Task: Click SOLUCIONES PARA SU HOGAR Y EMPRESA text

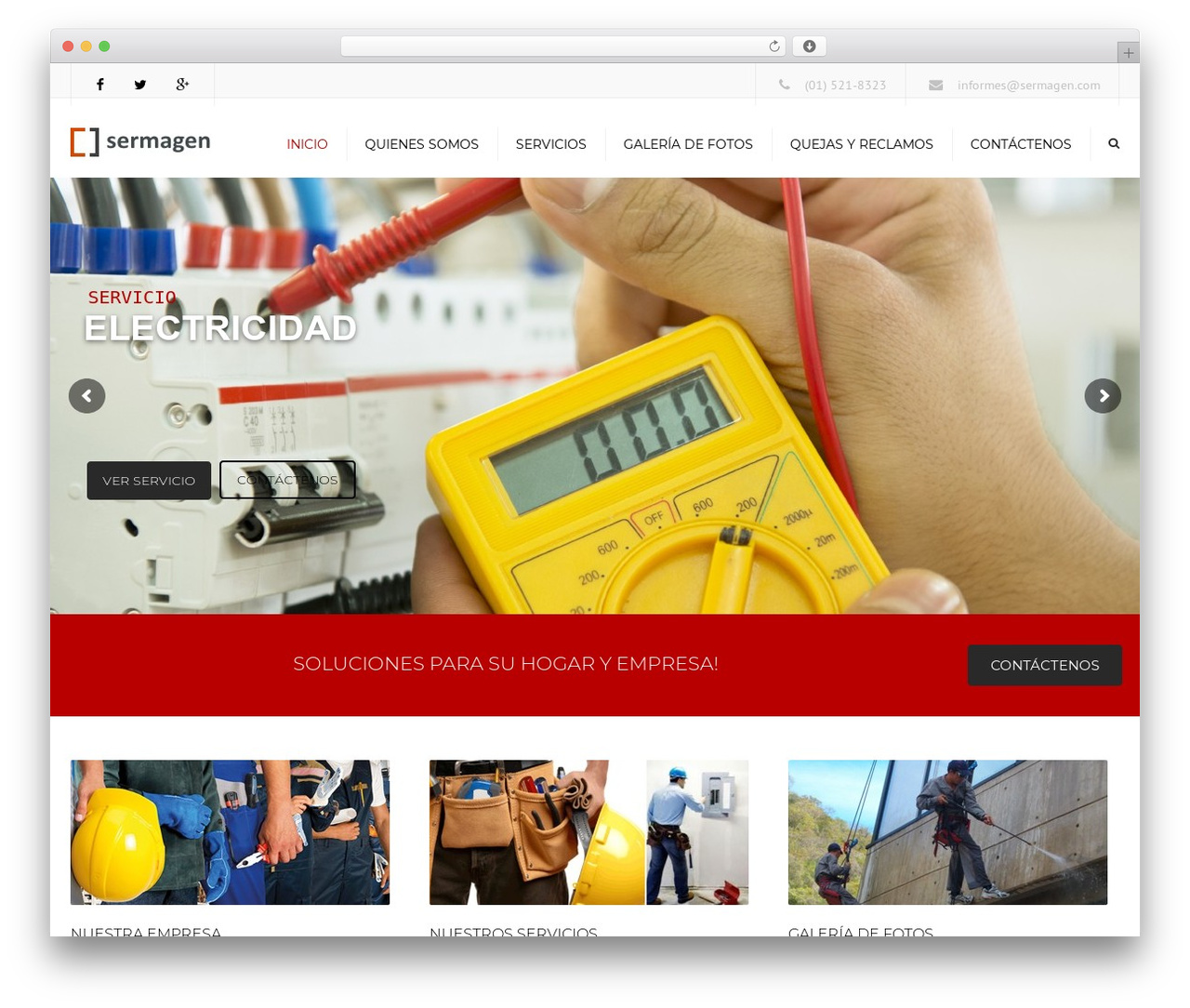Action: pos(505,664)
